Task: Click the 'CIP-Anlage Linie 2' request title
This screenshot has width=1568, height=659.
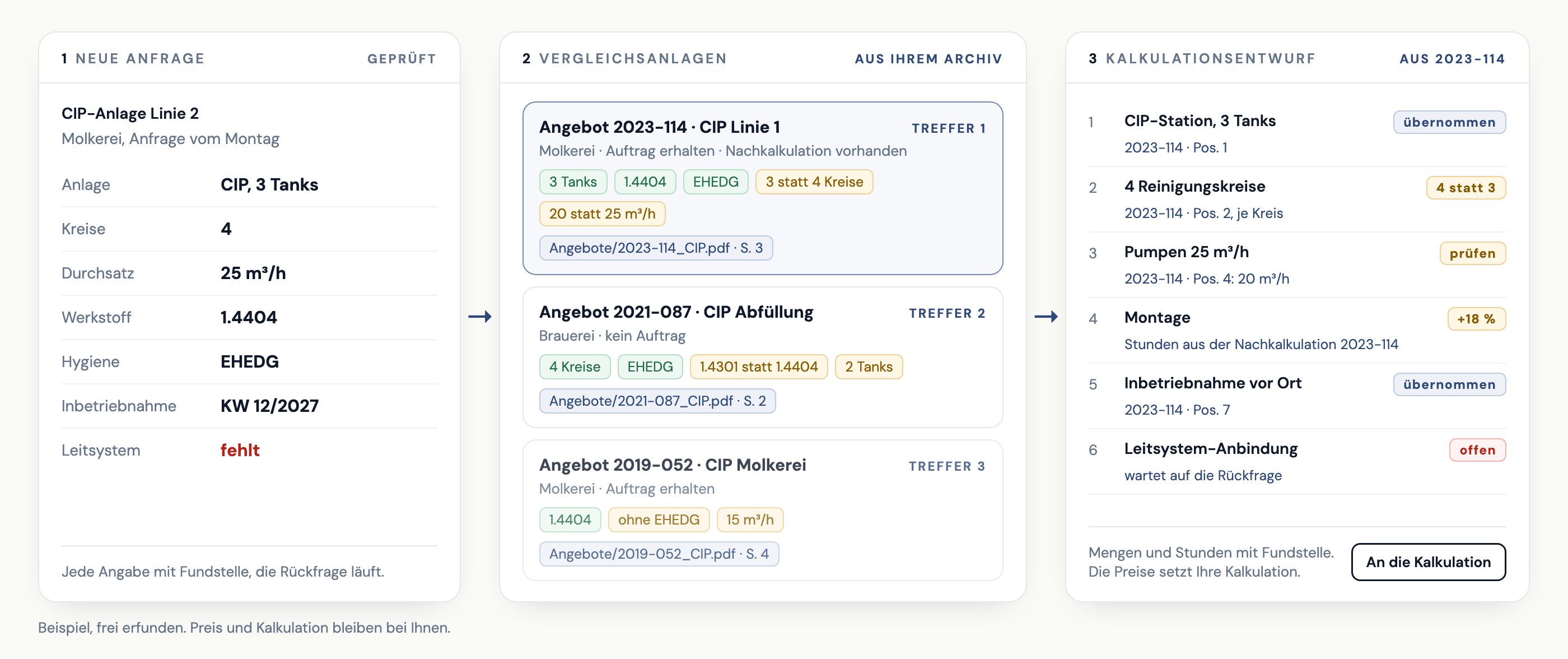Action: (130, 113)
